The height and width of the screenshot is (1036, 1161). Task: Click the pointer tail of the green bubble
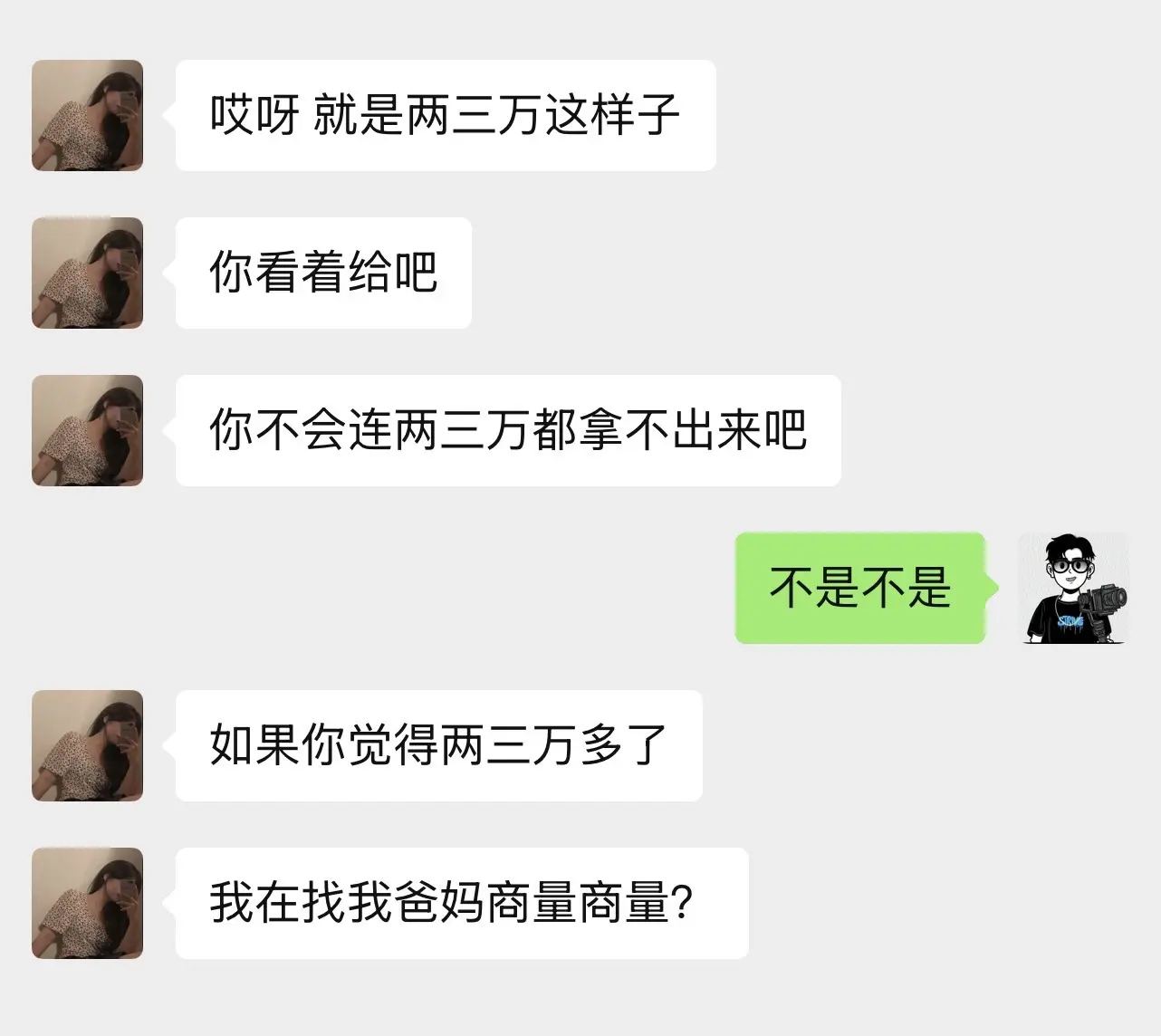[992, 588]
